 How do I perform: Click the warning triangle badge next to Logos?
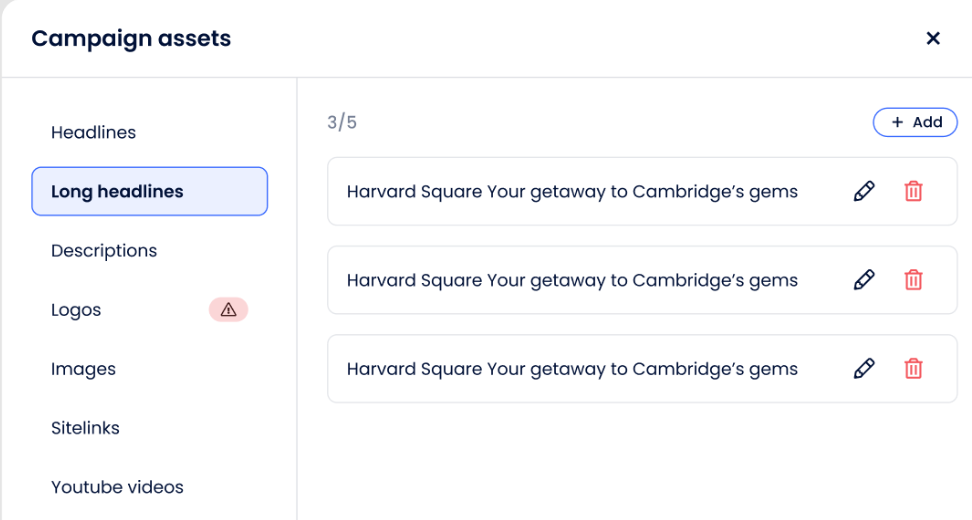point(228,310)
